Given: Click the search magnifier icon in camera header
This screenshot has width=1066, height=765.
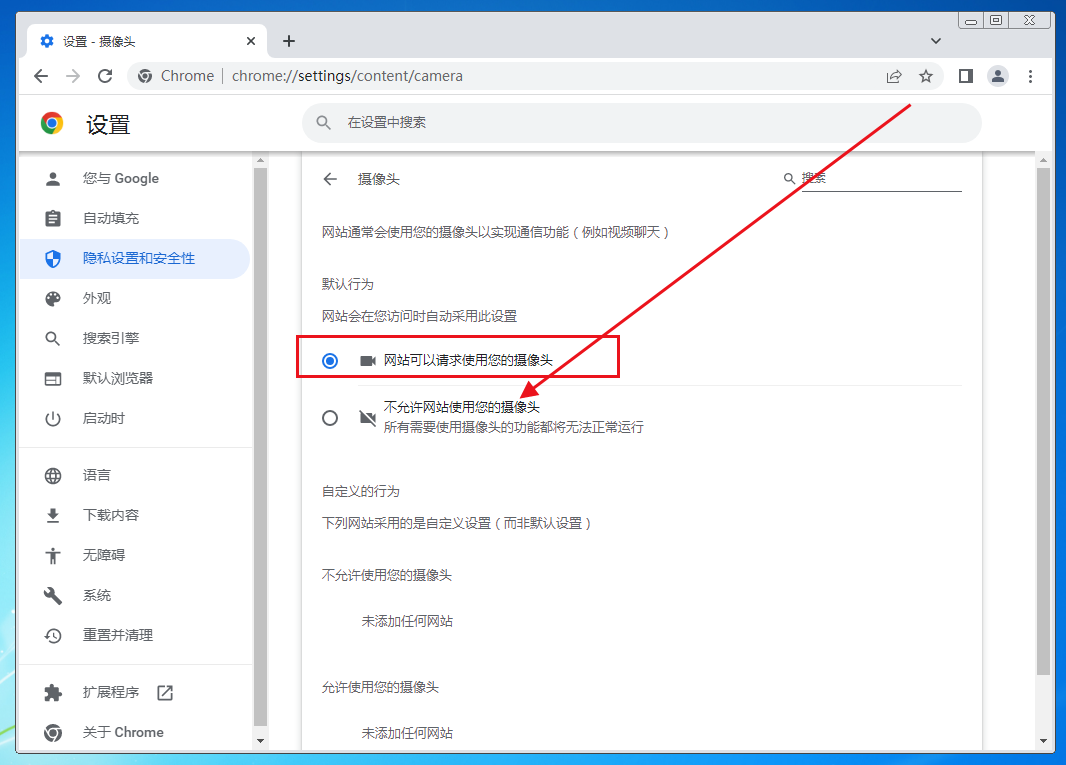Looking at the screenshot, I should coord(789,178).
